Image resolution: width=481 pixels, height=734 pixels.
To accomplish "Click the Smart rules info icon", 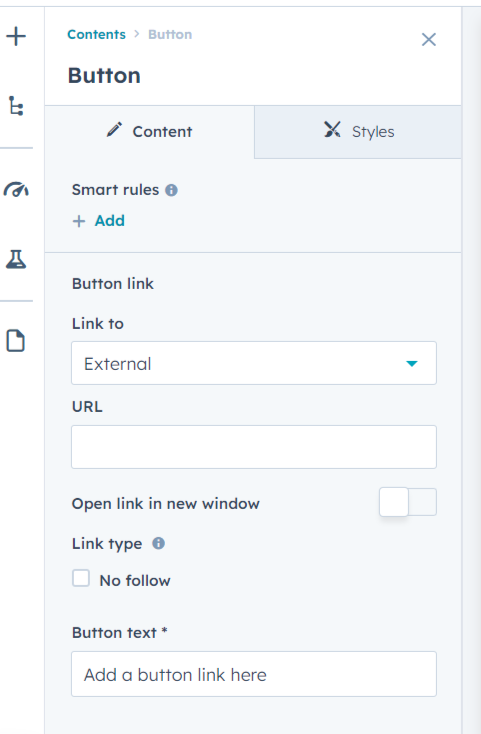I will [x=171, y=190].
